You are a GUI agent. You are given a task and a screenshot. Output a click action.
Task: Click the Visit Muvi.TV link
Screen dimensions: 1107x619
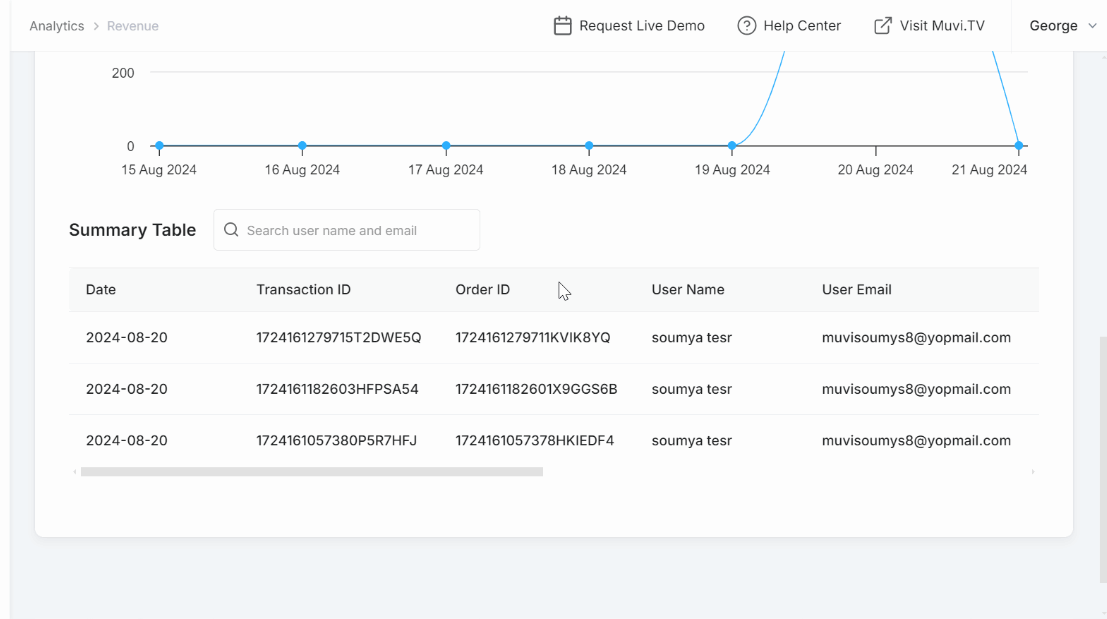pos(942,26)
